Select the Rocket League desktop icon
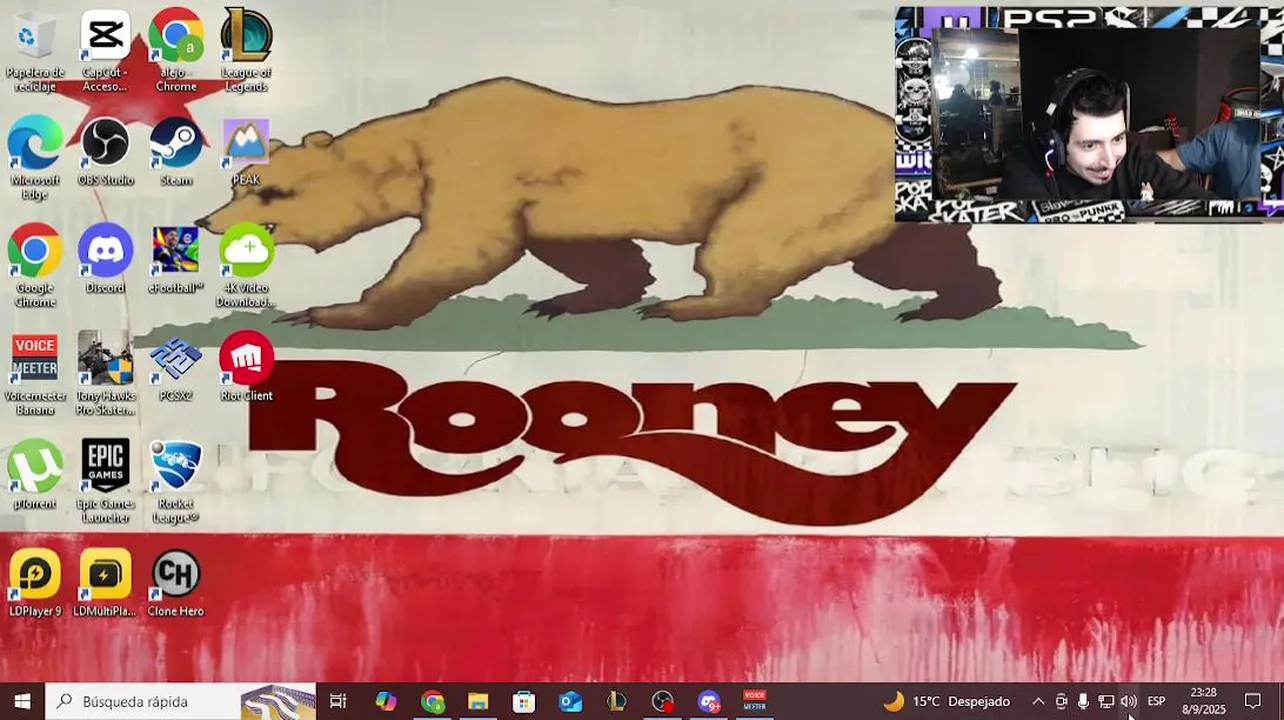1284x720 pixels. 176,482
